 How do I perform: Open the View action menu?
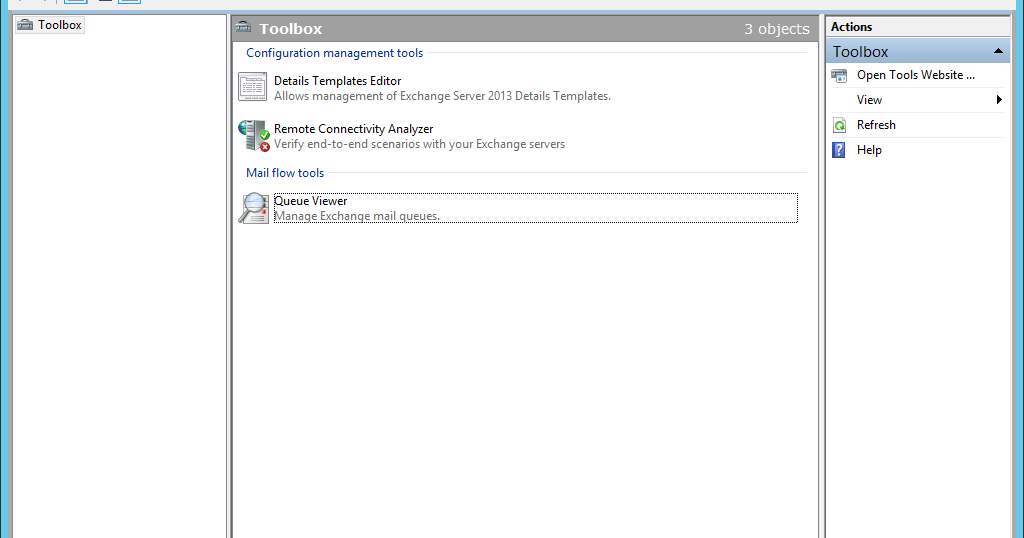point(869,100)
